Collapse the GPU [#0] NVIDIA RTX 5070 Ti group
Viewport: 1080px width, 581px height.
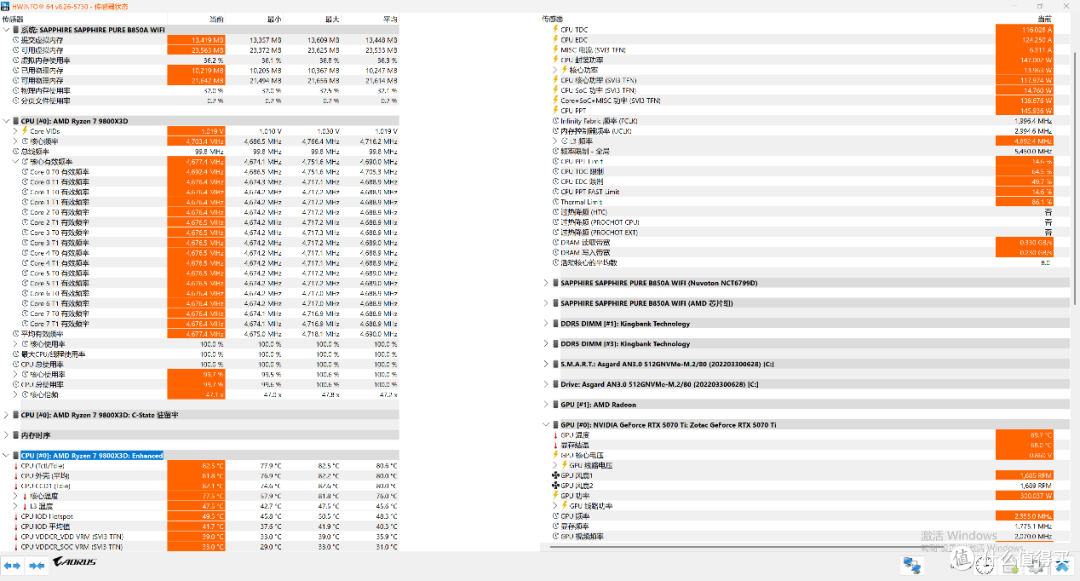tap(546, 425)
